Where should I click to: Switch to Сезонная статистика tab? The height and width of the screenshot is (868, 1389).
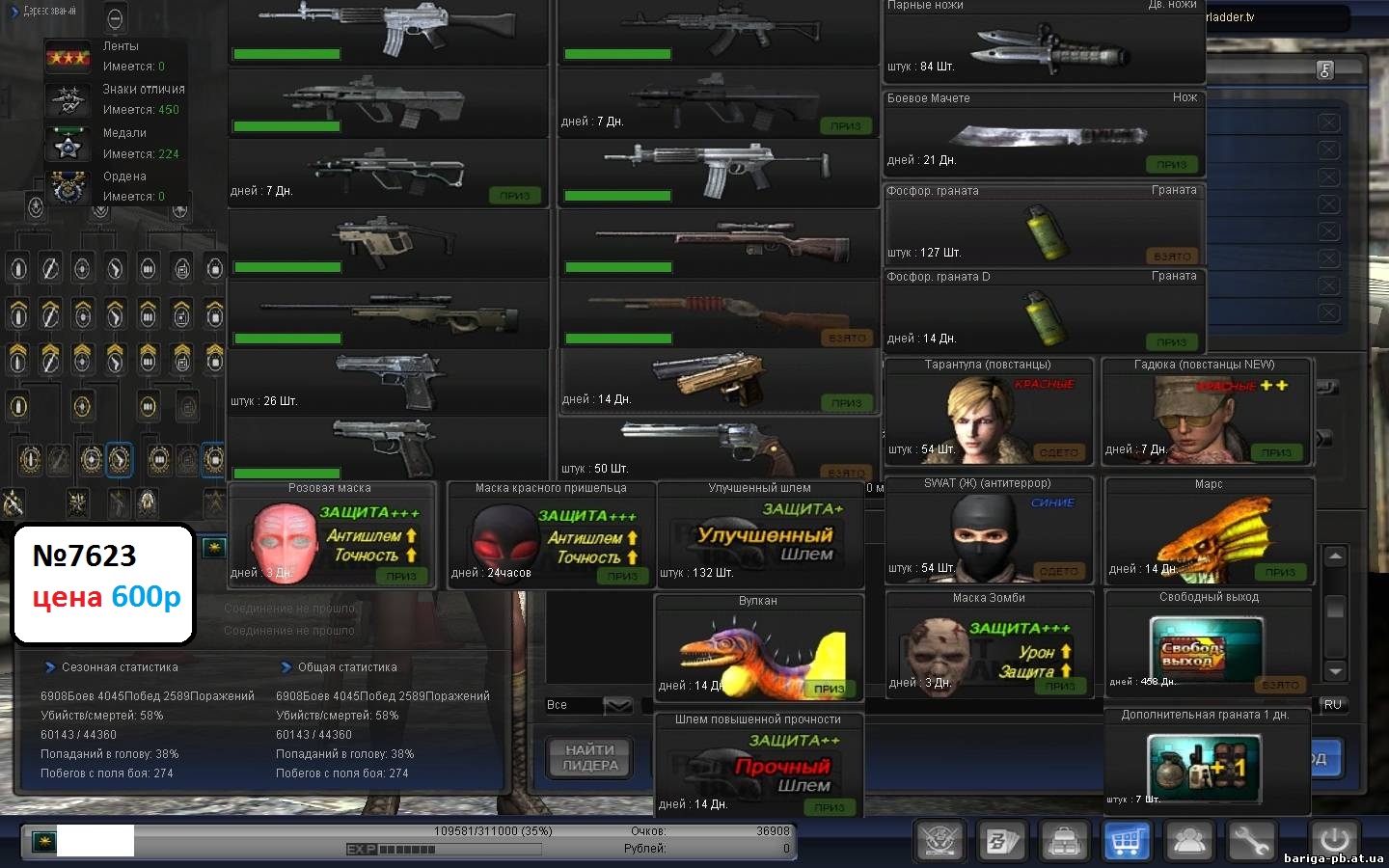pos(120,667)
